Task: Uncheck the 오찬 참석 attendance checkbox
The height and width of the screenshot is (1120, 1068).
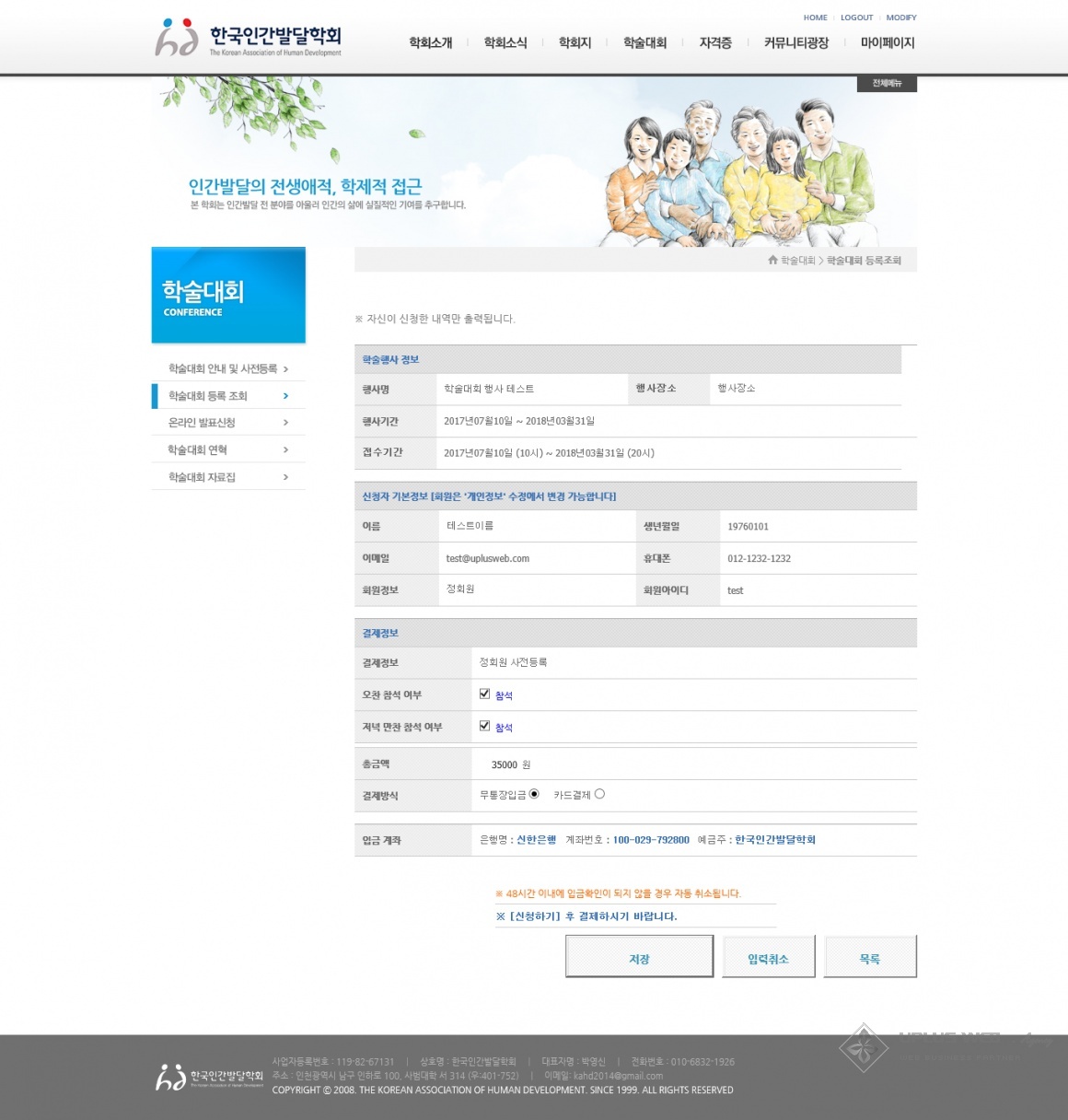Action: 484,694
